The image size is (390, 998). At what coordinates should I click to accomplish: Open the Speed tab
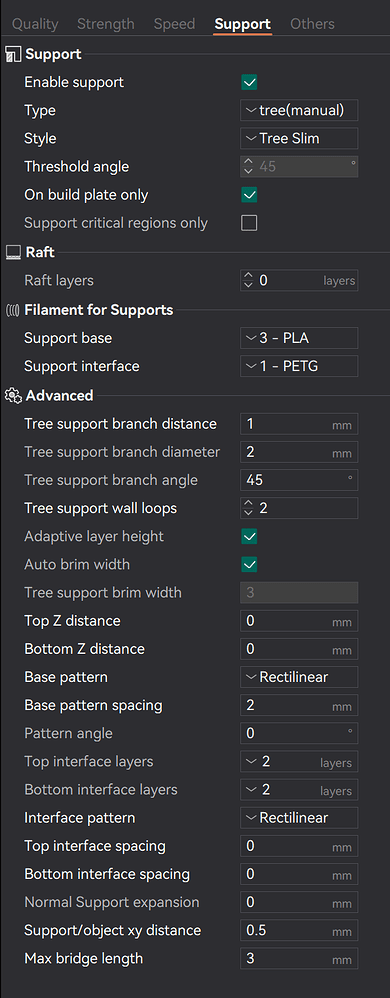(x=174, y=24)
